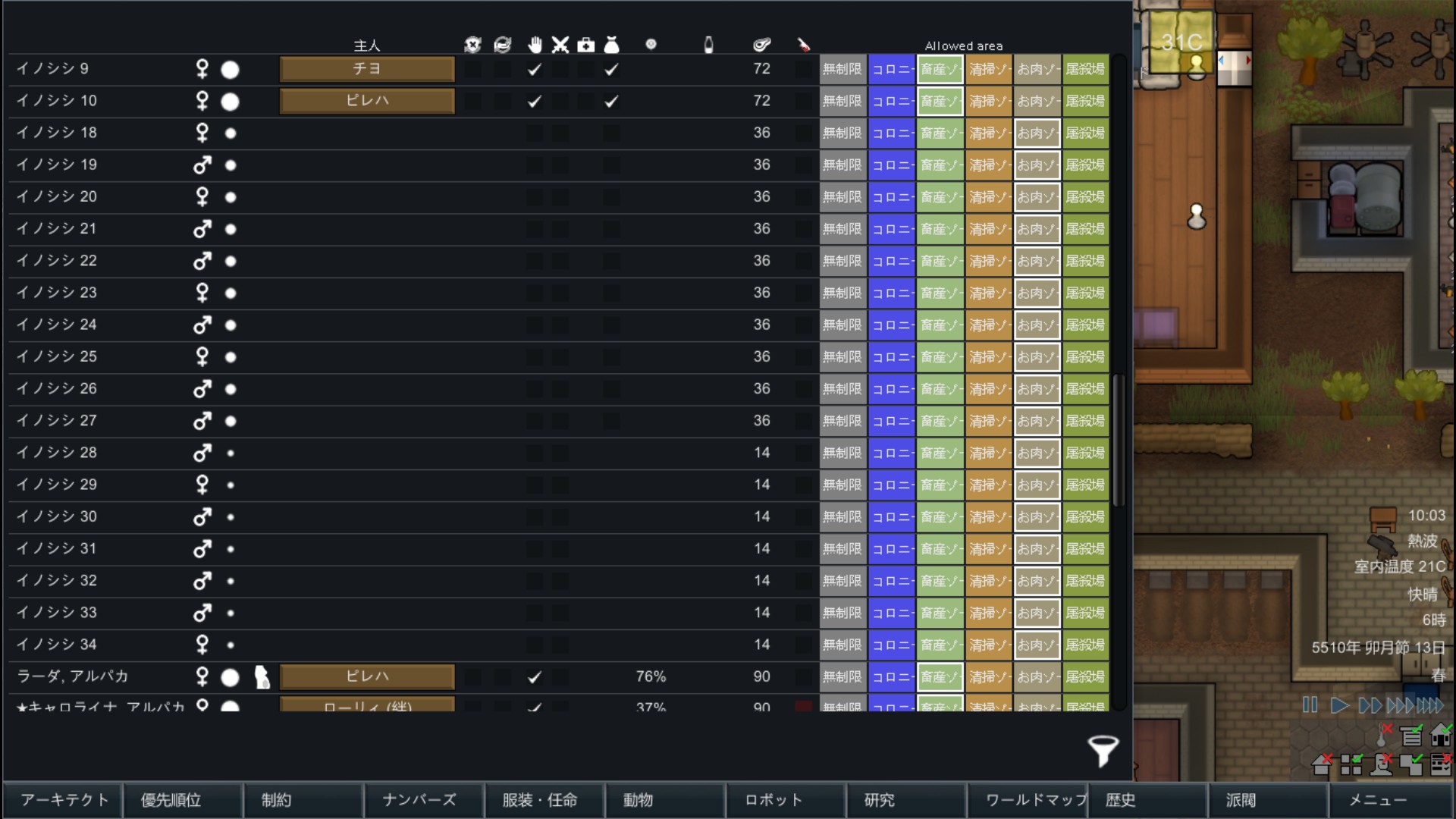Click the slaughter knife column header icon
The height and width of the screenshot is (819, 1456).
803,45
